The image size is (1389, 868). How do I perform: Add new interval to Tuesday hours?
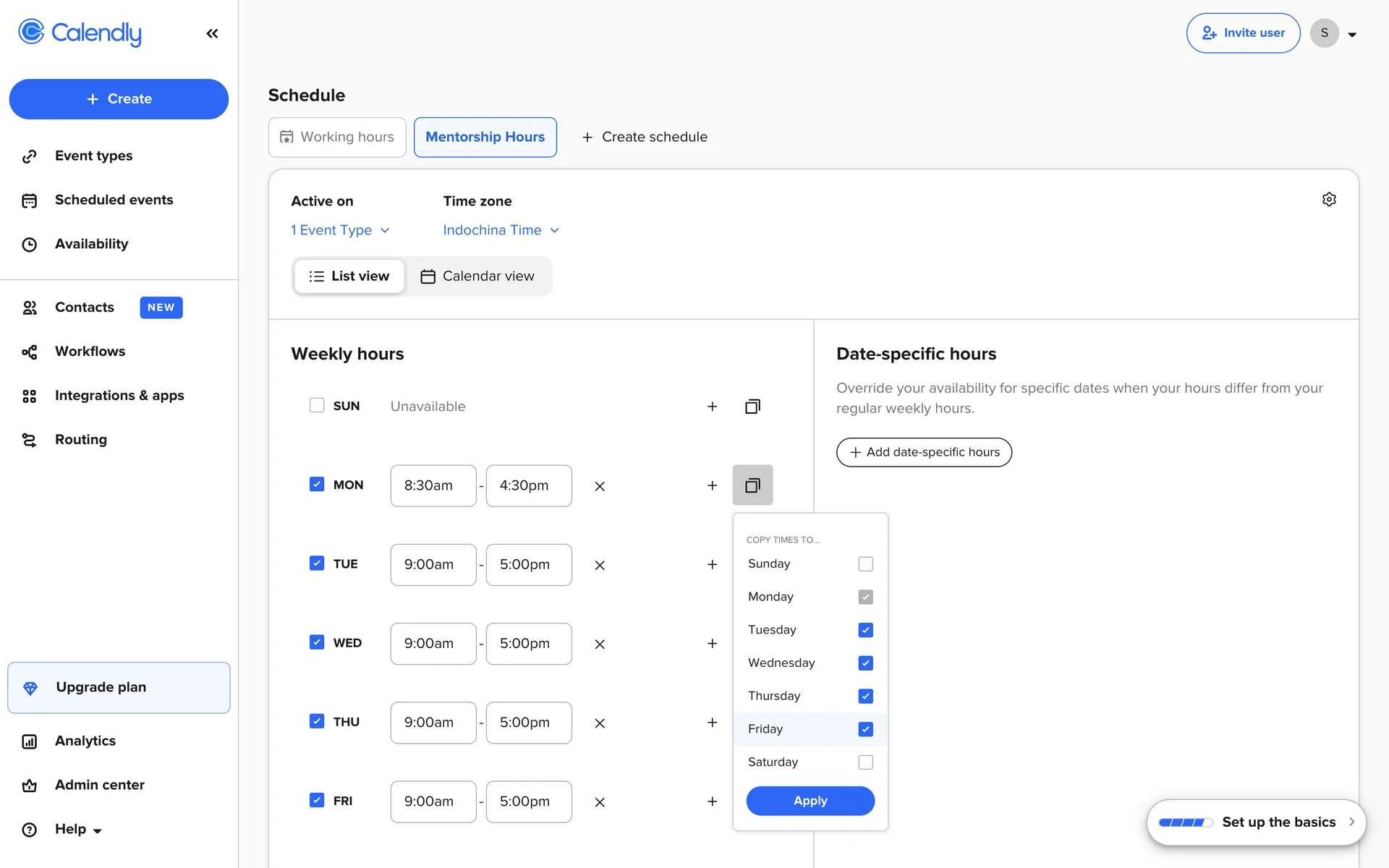pos(712,564)
